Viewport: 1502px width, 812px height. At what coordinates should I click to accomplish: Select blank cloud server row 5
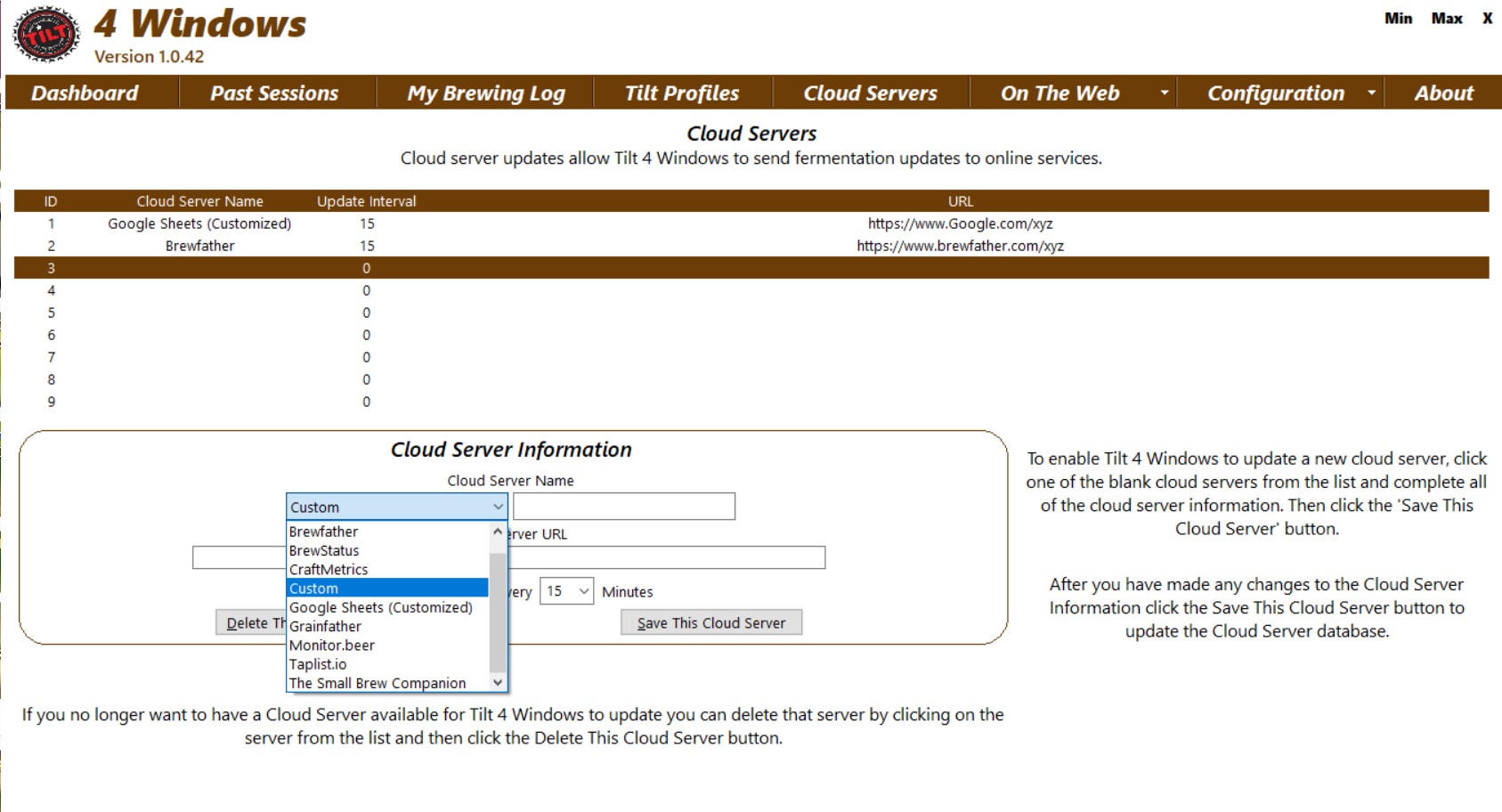pos(751,313)
